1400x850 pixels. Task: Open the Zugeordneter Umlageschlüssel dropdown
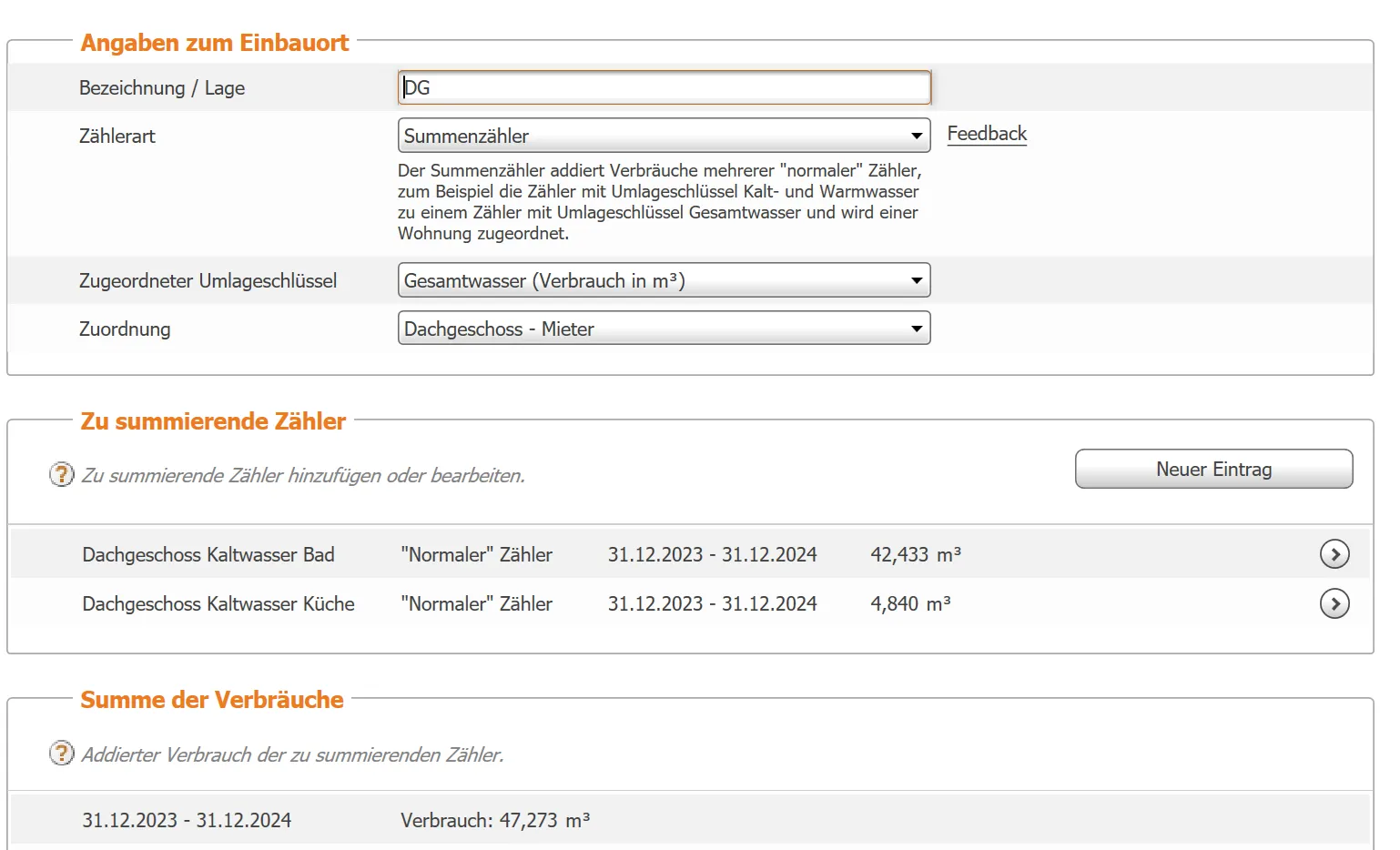click(664, 280)
